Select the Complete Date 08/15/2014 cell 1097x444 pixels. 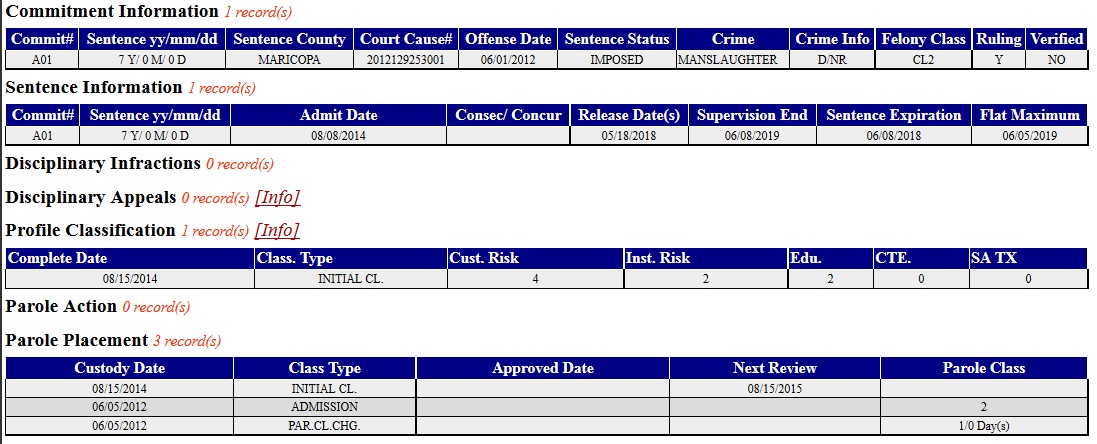(x=130, y=279)
